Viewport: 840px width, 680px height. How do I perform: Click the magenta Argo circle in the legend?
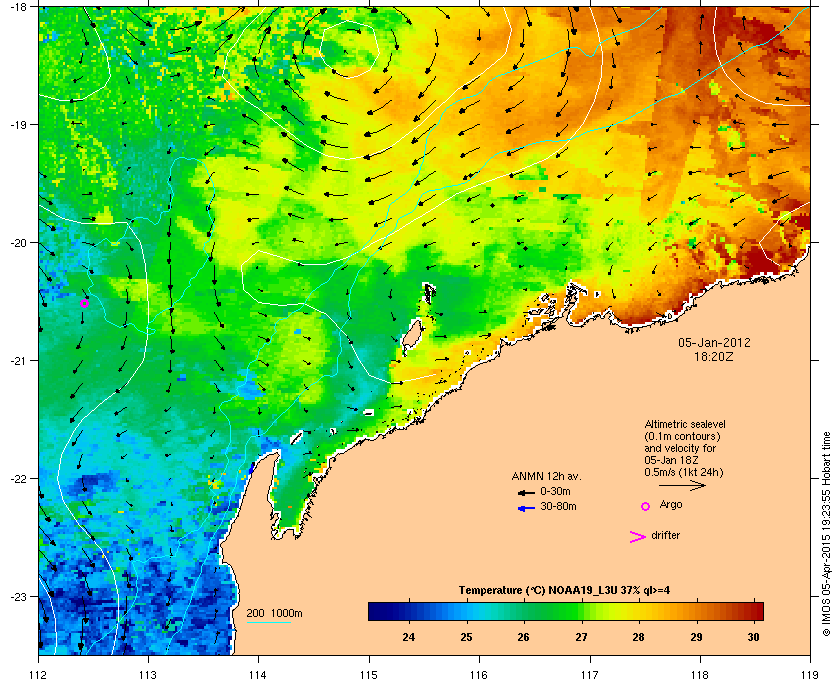(645, 506)
